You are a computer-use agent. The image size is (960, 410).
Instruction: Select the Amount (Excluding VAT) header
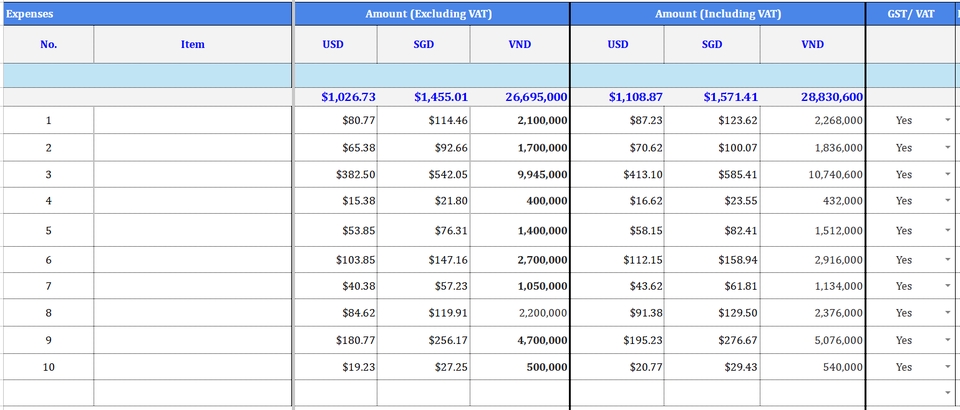coord(431,14)
